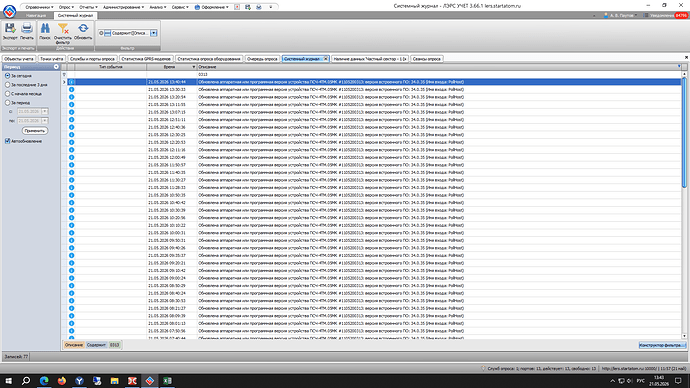Open Windows Start menu
Viewport: 690px width, 388px height.
(x=8, y=381)
